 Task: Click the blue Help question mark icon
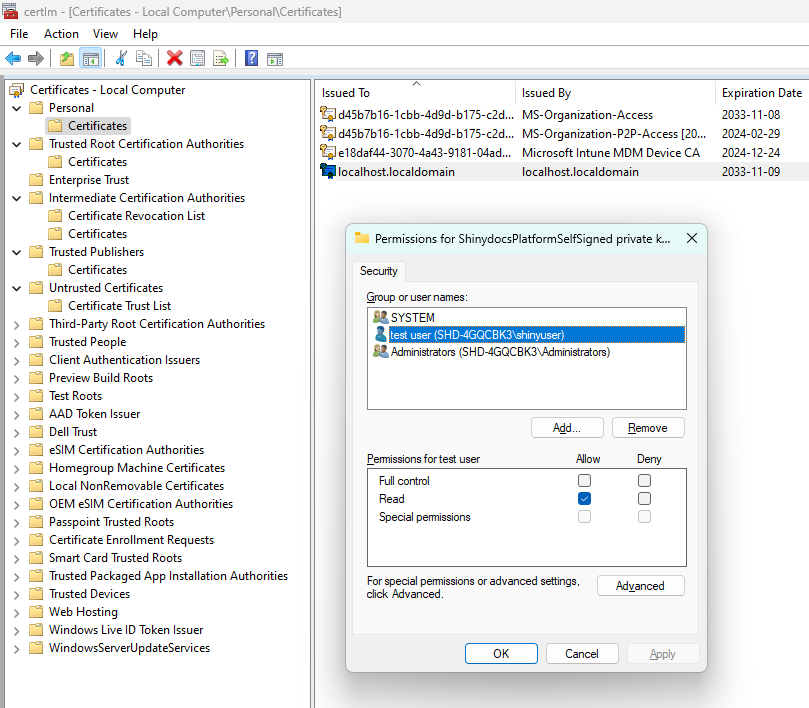pos(251,58)
